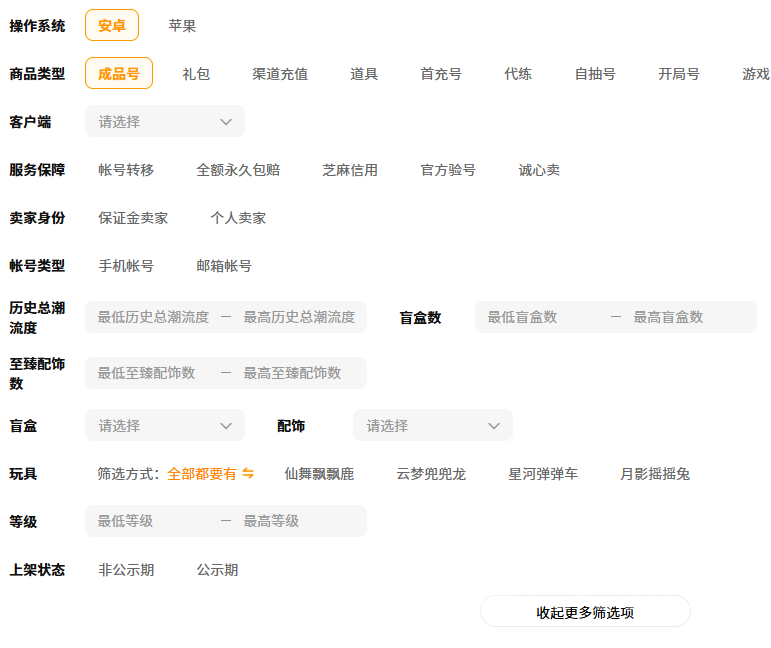Screen dimensions: 771x648
Task: Select the 月影摇摇兔 toy filter
Action: coord(655,474)
